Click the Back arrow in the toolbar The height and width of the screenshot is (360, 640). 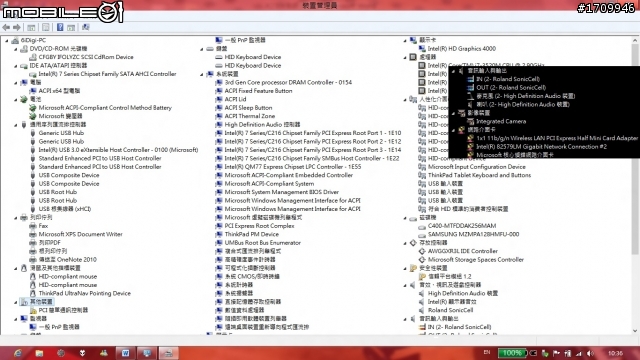click(6, 27)
